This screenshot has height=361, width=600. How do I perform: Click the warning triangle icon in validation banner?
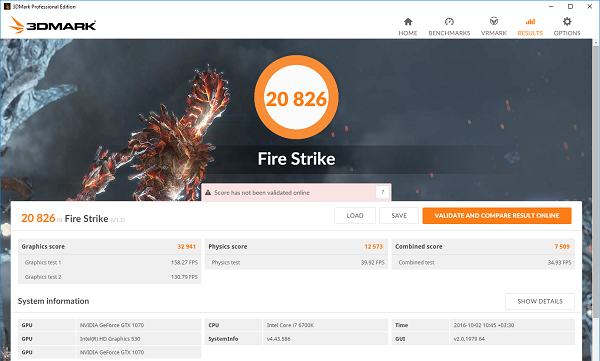click(208, 193)
